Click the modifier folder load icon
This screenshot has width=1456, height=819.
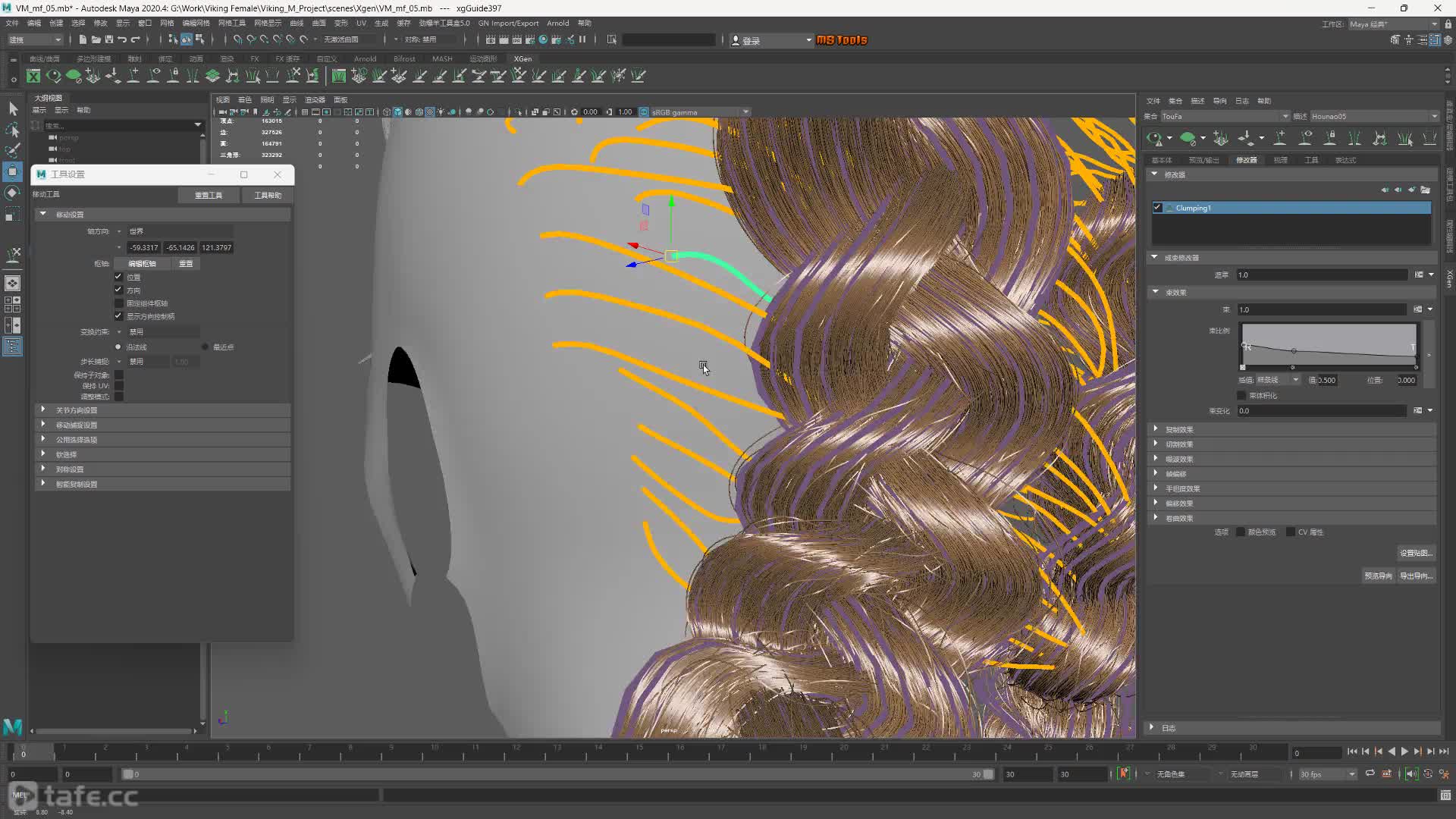1426,190
